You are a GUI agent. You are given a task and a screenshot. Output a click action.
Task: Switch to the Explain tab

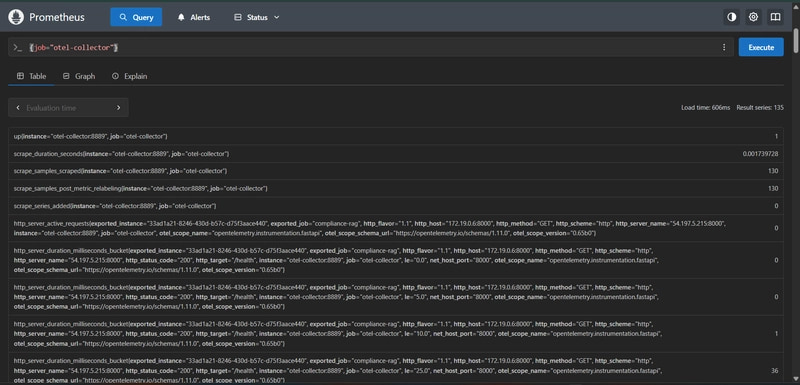pyautogui.click(x=130, y=76)
